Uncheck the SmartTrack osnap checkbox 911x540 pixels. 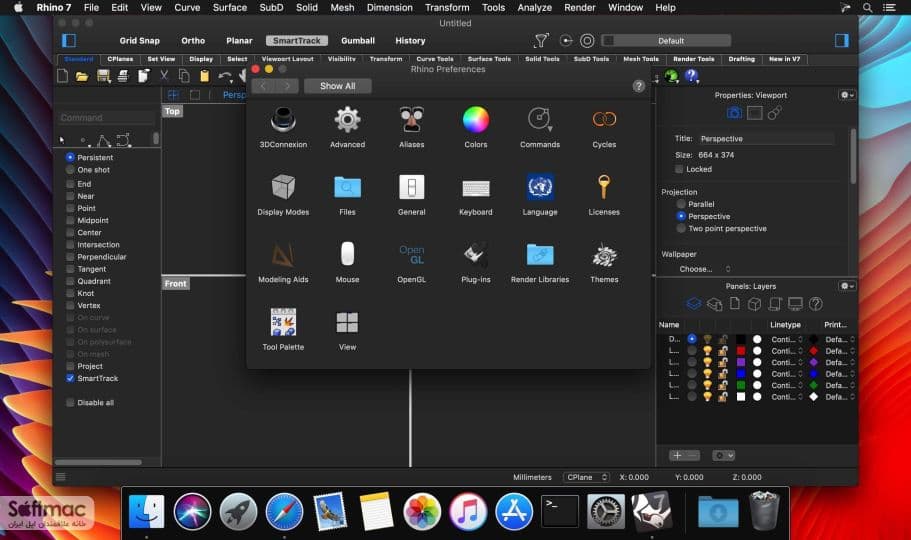[x=70, y=378]
